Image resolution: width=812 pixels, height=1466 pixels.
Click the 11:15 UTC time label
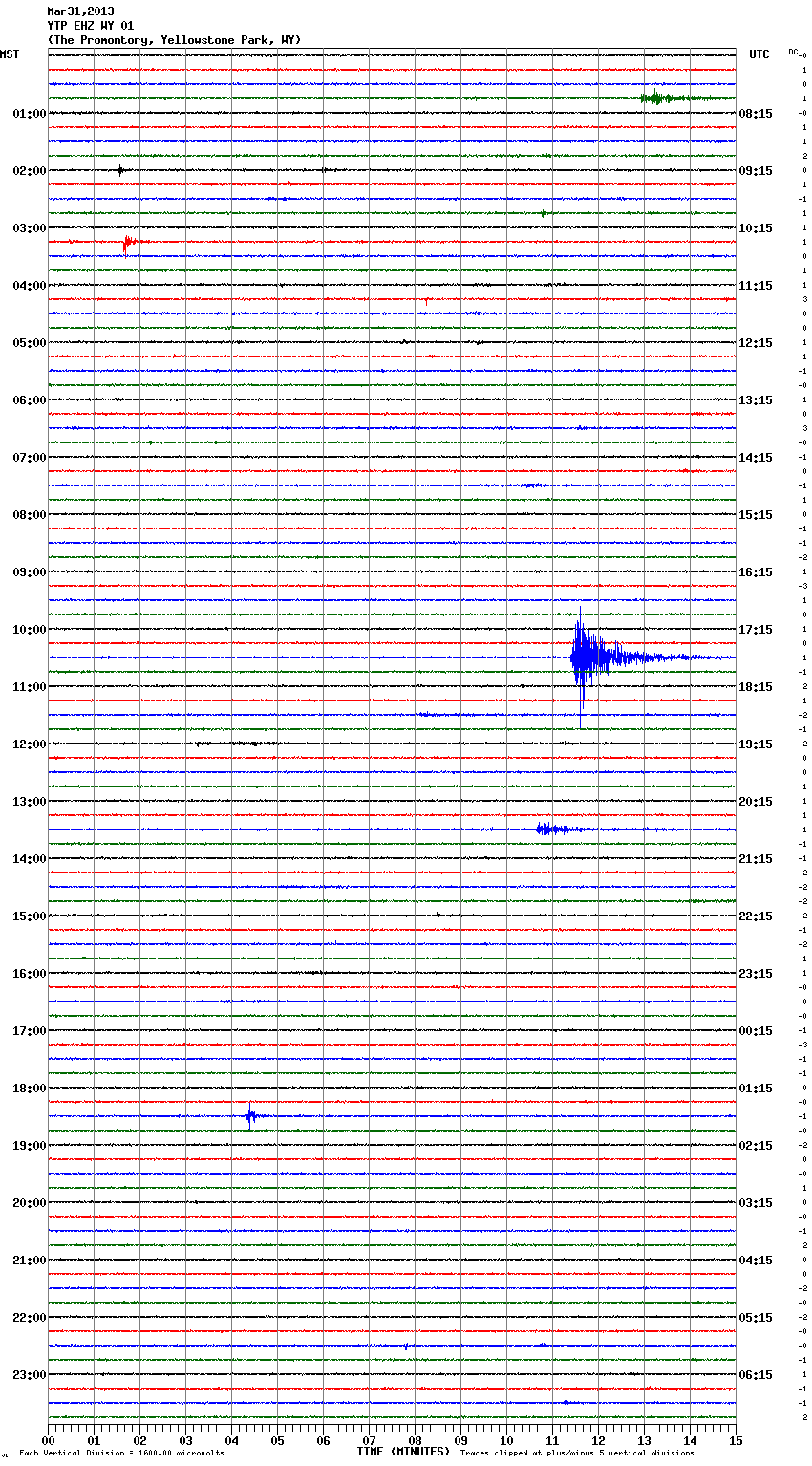tap(756, 286)
